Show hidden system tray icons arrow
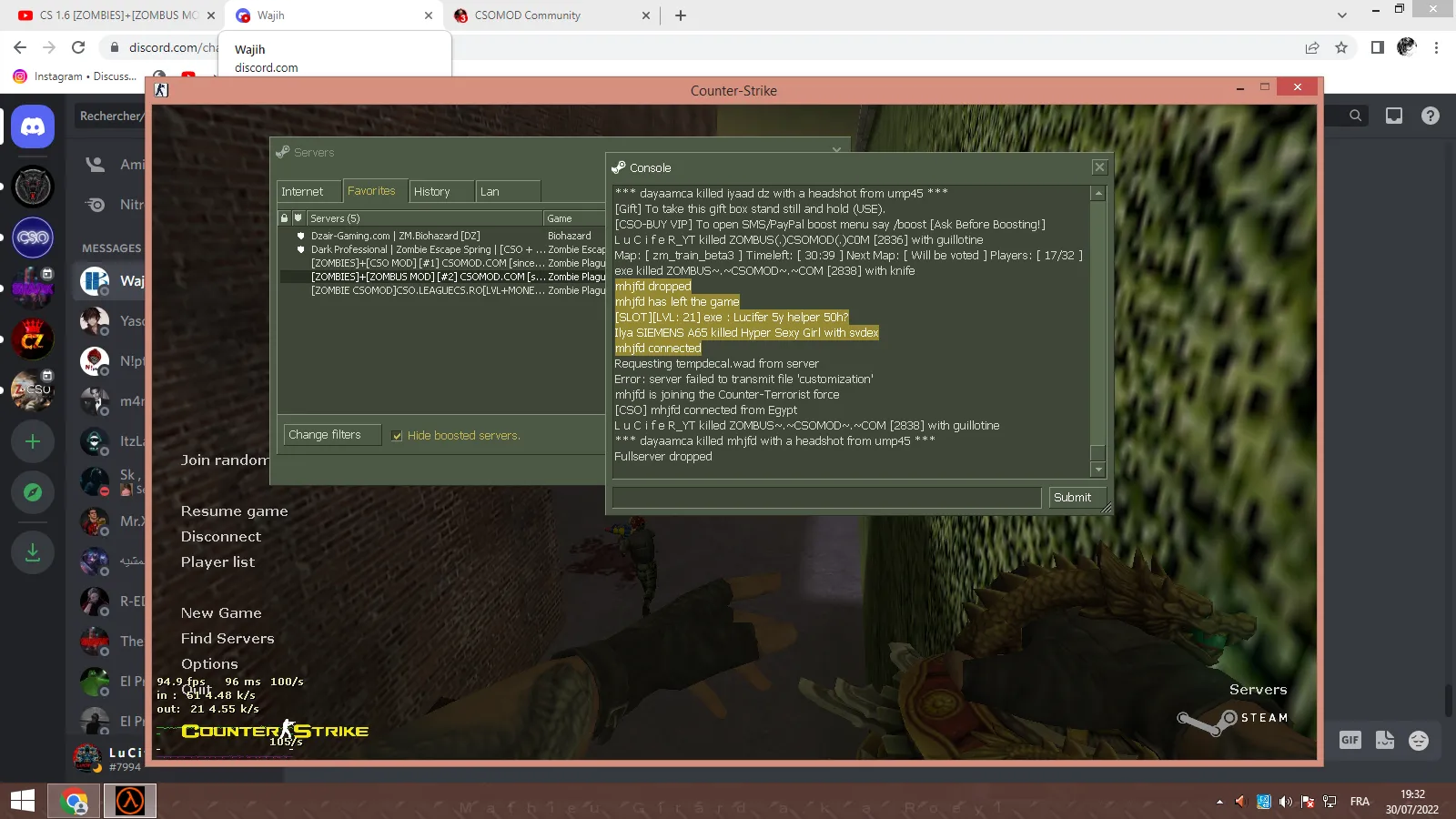This screenshot has width=1456, height=819. pyautogui.click(x=1219, y=802)
